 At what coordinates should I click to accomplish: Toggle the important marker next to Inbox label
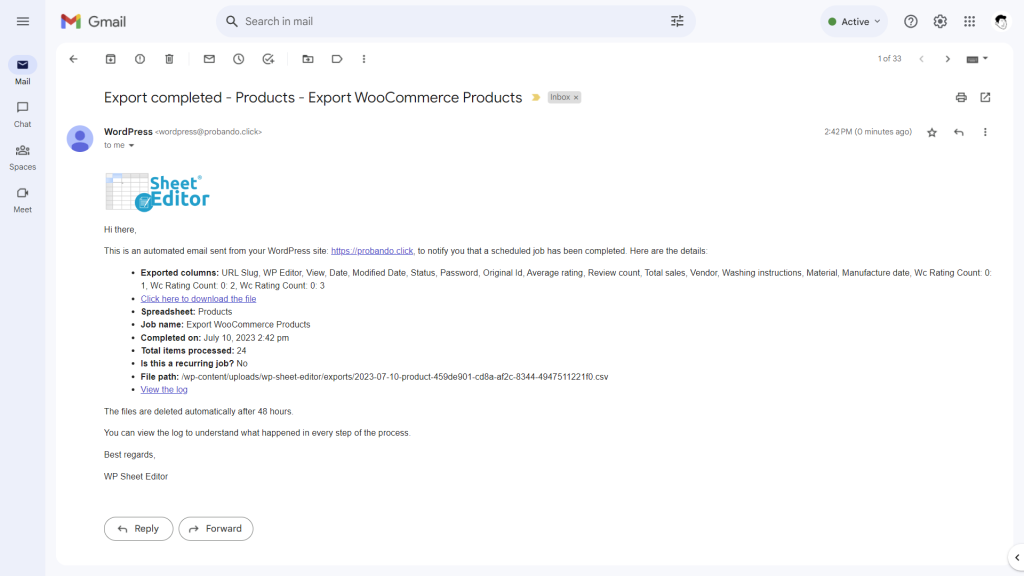[x=538, y=97]
